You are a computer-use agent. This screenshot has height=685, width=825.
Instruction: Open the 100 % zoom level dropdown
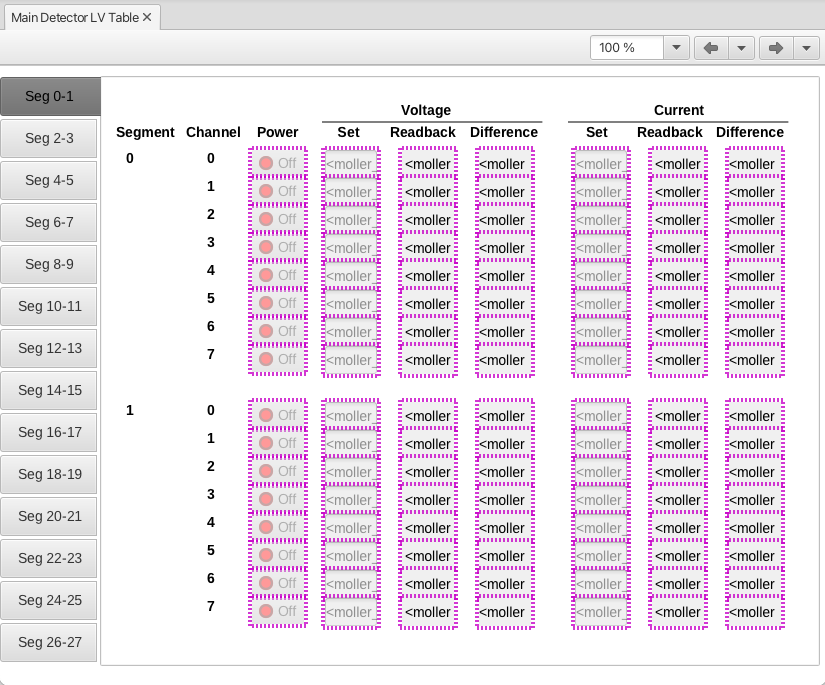[676, 48]
